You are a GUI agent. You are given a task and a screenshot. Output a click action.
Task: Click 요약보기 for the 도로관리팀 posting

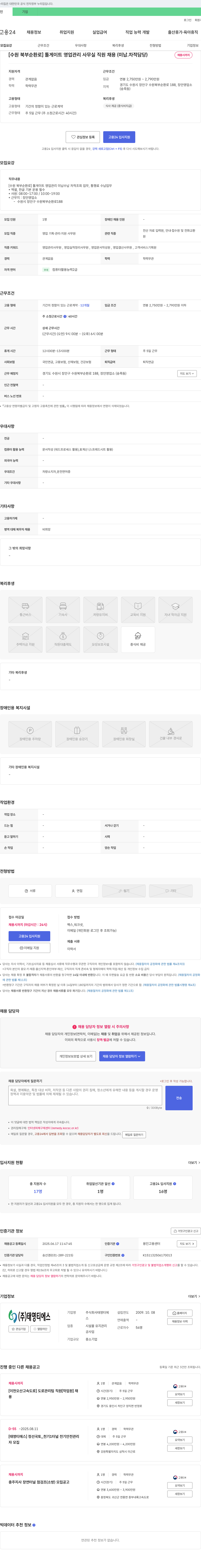[x=180, y=1394]
